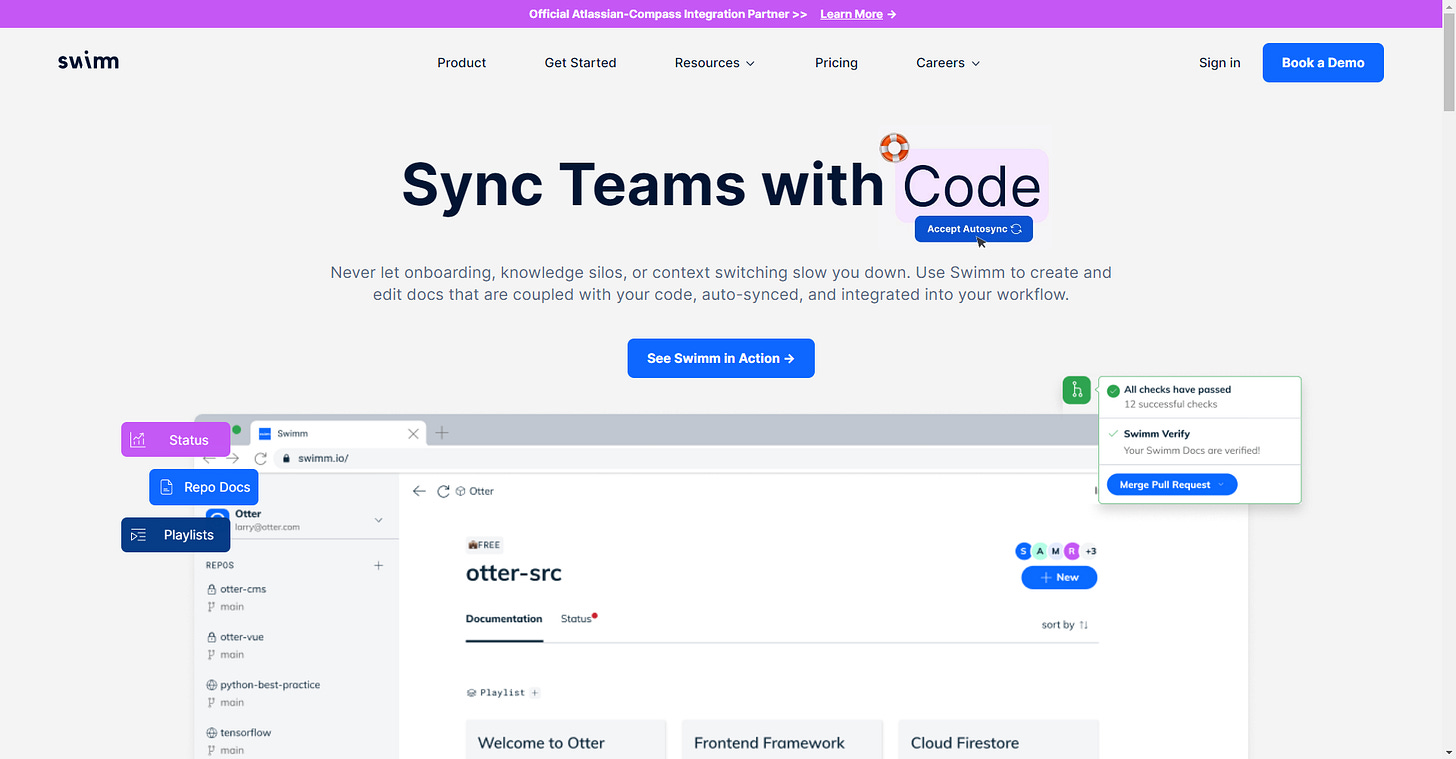This screenshot has width=1456, height=759.
Task: Select the Status floating tag
Action: [175, 440]
